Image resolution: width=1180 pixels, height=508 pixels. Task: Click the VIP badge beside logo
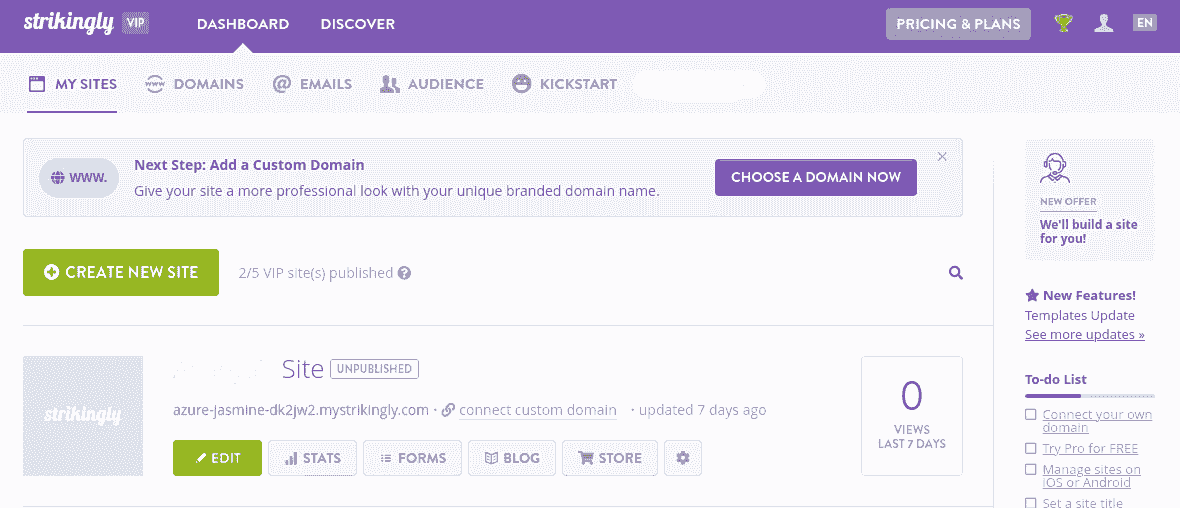(x=136, y=23)
